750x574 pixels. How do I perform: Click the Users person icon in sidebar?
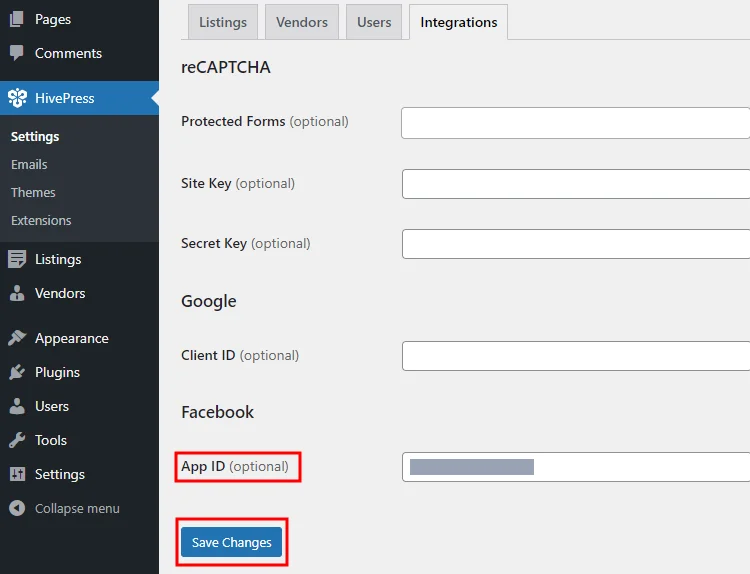[x=17, y=406]
